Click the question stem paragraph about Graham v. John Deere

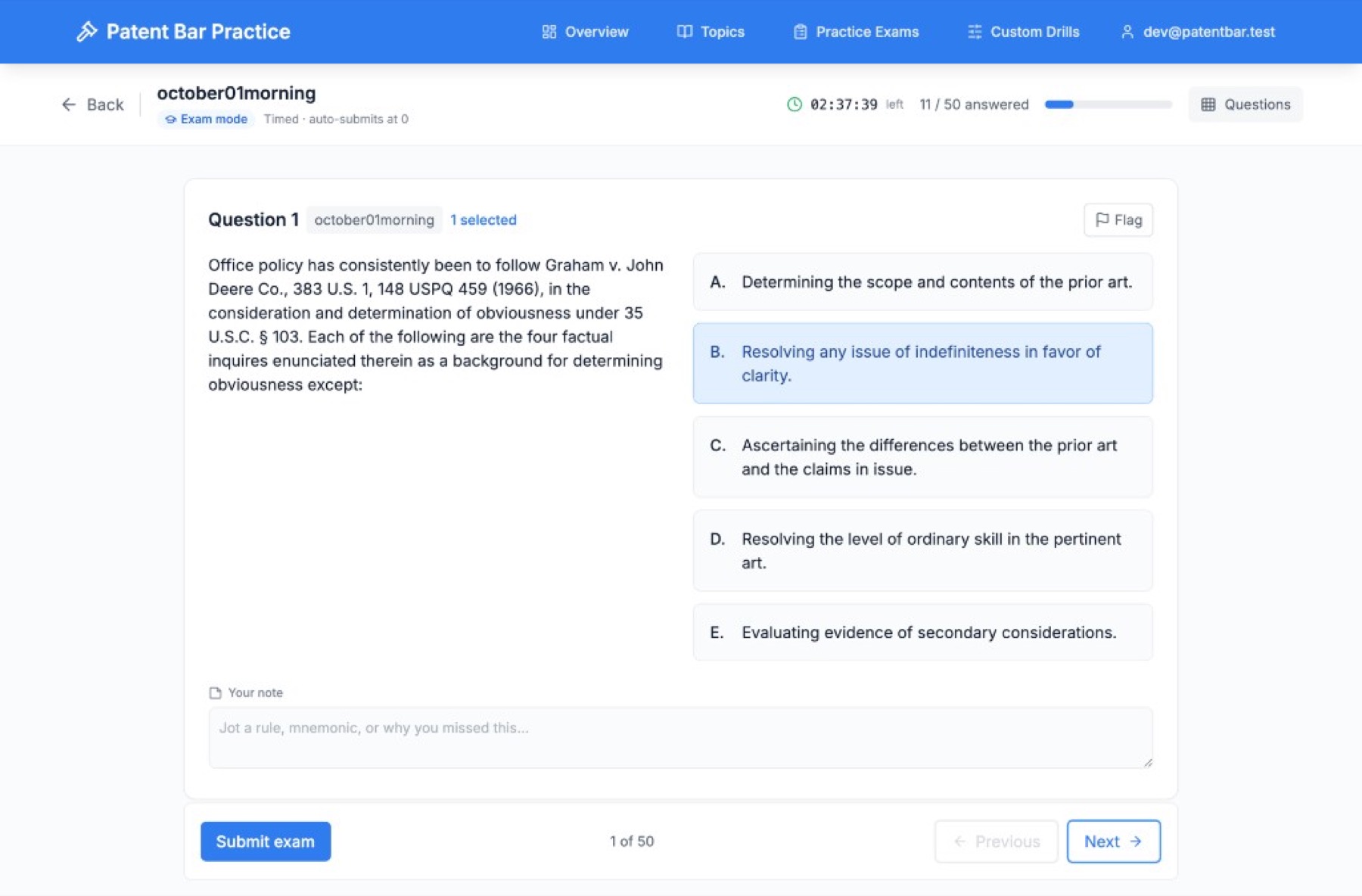pos(436,325)
